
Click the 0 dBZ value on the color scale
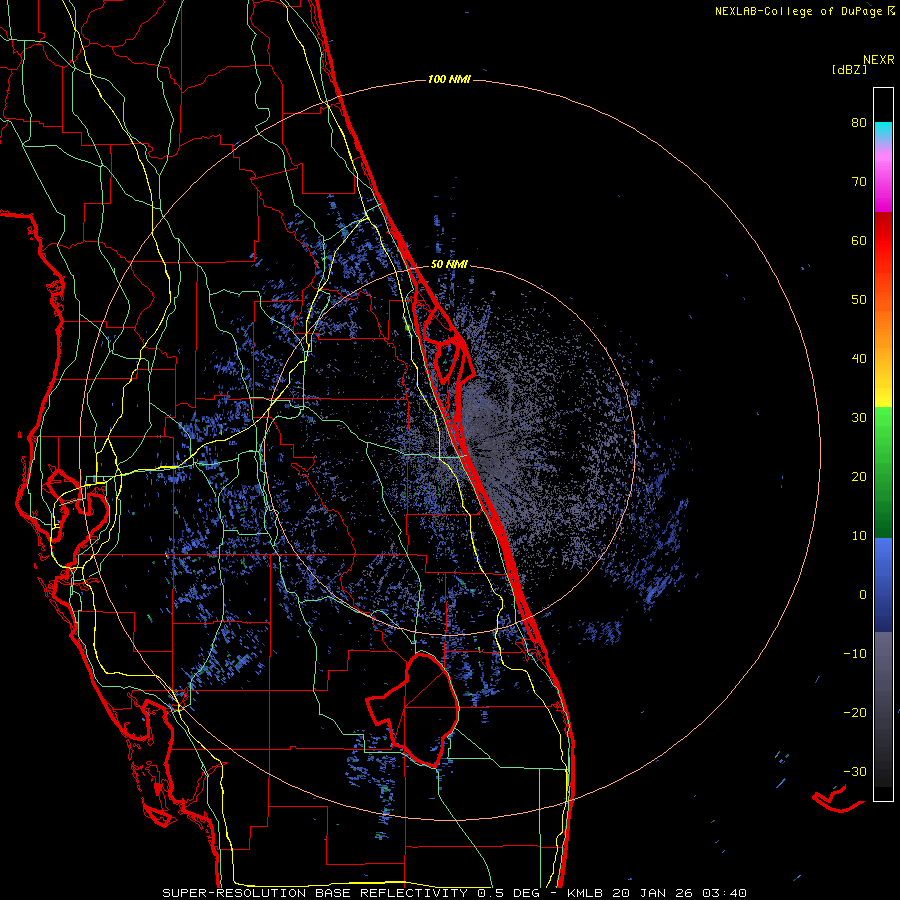pyautogui.click(x=863, y=595)
